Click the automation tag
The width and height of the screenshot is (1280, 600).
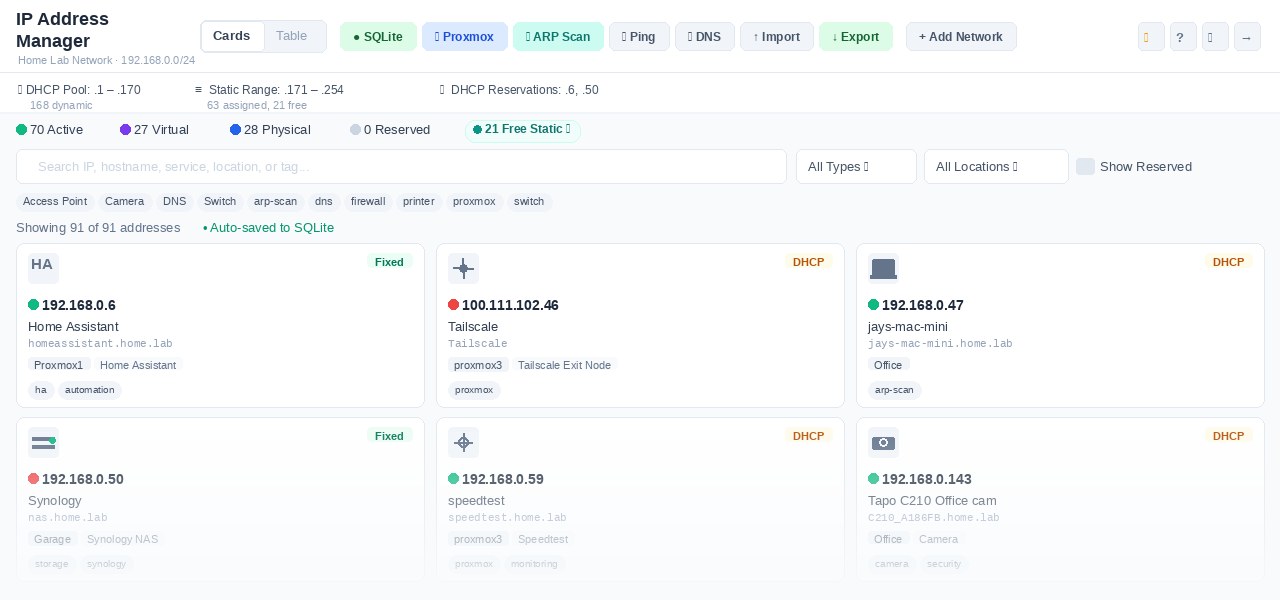[90, 390]
